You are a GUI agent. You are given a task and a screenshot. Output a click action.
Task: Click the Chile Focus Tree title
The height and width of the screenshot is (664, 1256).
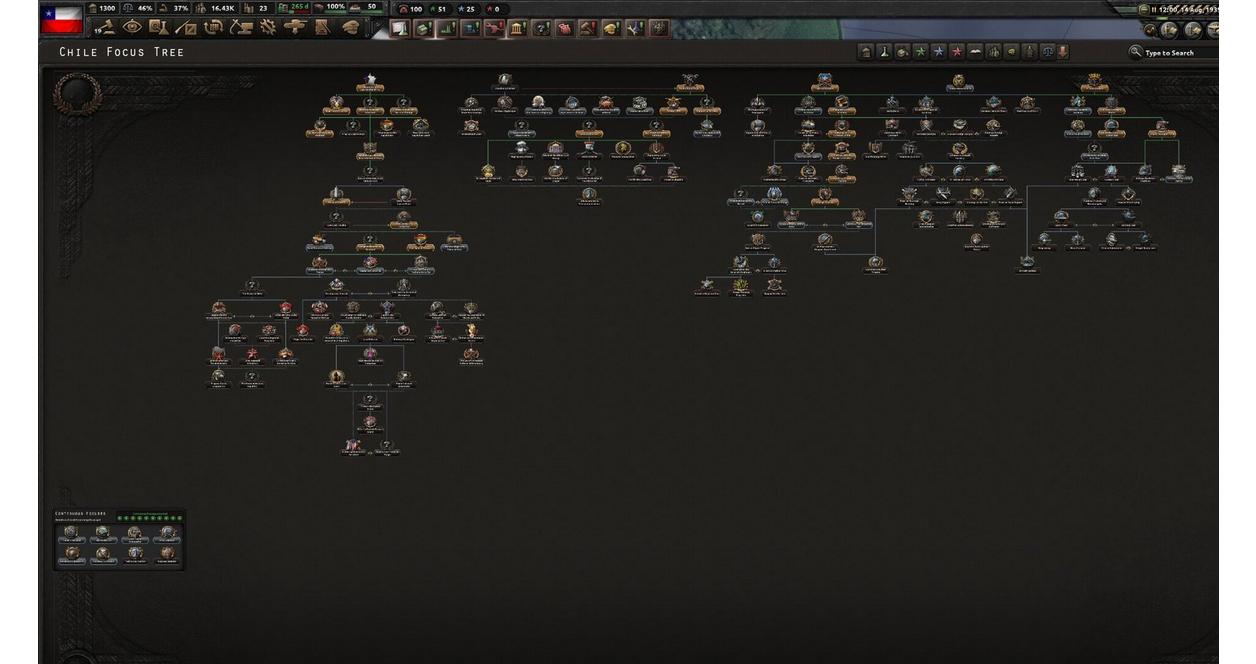pyautogui.click(x=122, y=52)
